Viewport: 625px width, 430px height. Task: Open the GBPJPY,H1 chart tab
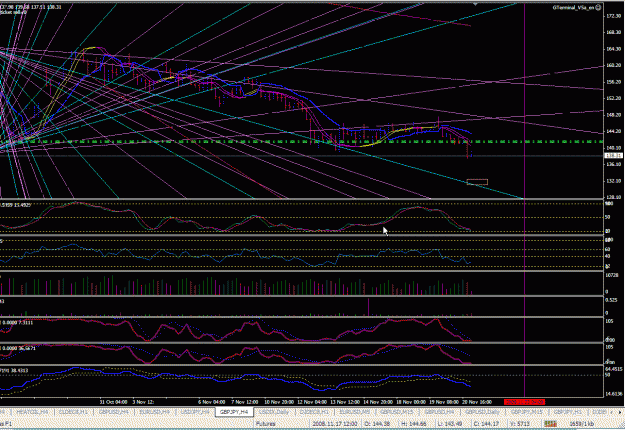coord(568,412)
